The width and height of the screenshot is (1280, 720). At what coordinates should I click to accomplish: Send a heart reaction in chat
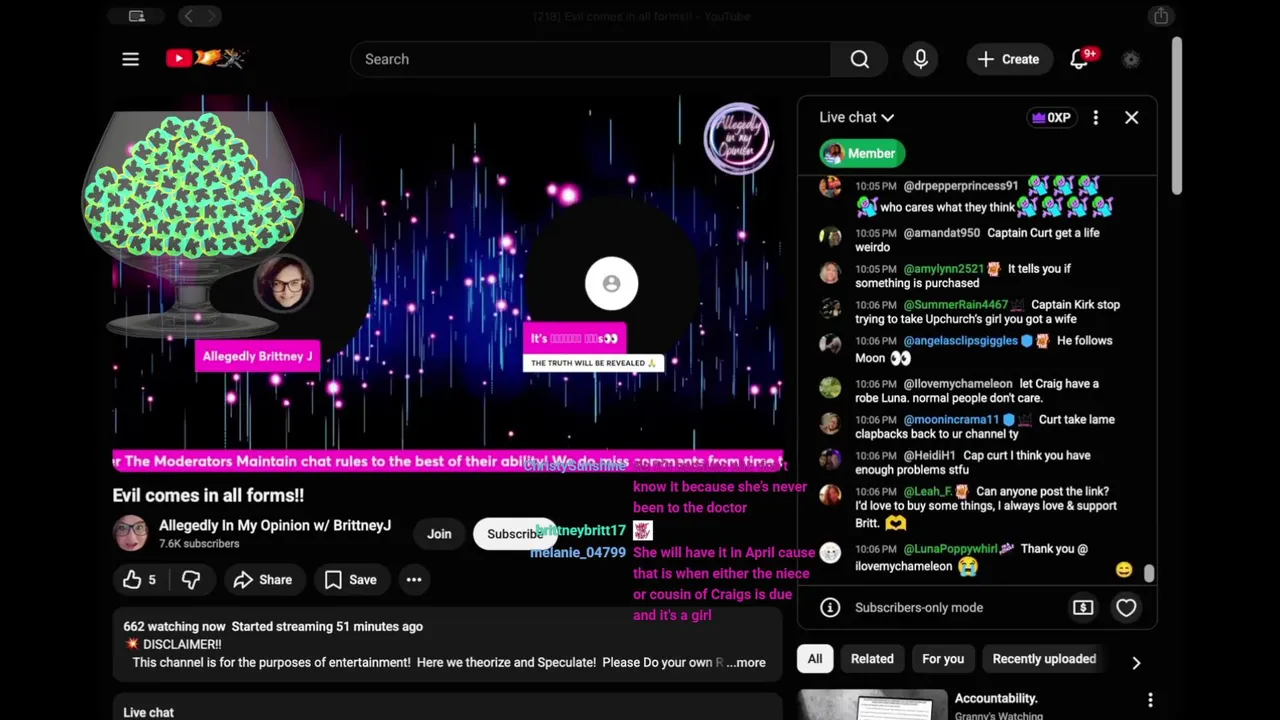[x=1126, y=607]
